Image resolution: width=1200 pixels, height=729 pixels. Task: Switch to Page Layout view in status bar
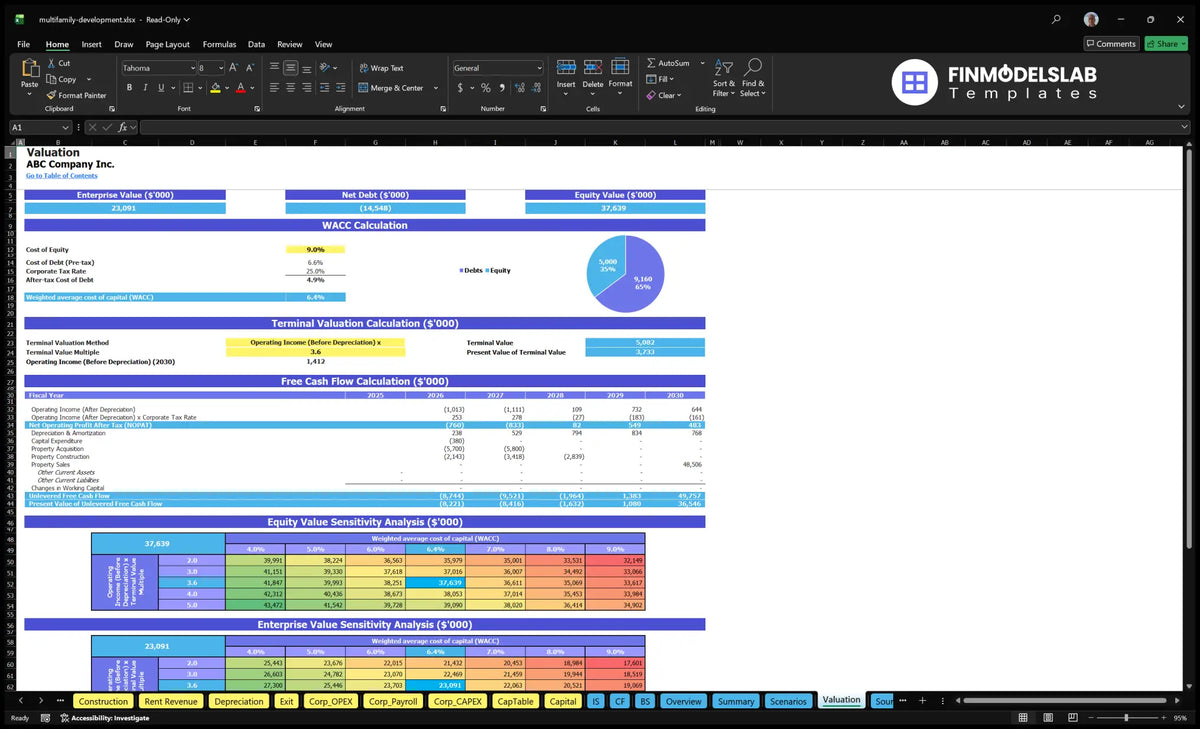(1046, 718)
